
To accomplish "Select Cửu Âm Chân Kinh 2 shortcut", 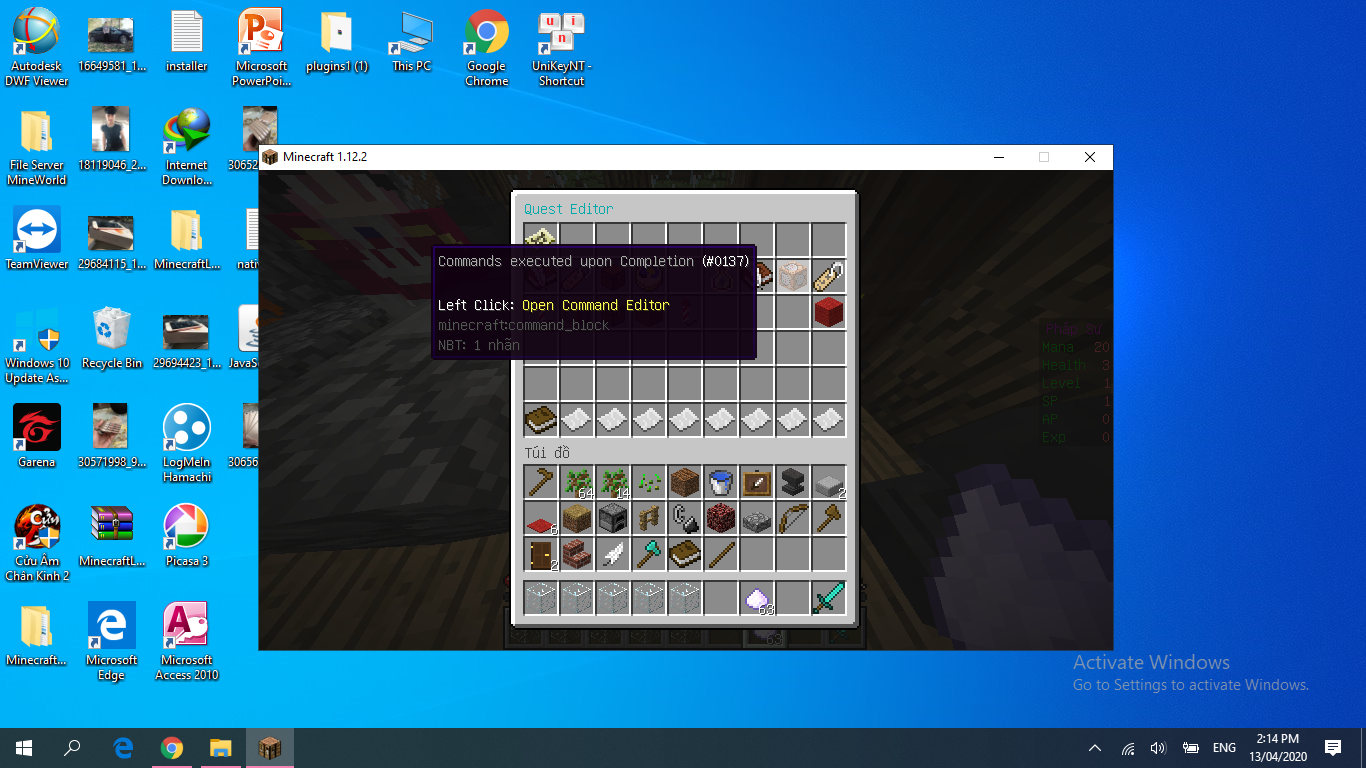I will (x=37, y=542).
